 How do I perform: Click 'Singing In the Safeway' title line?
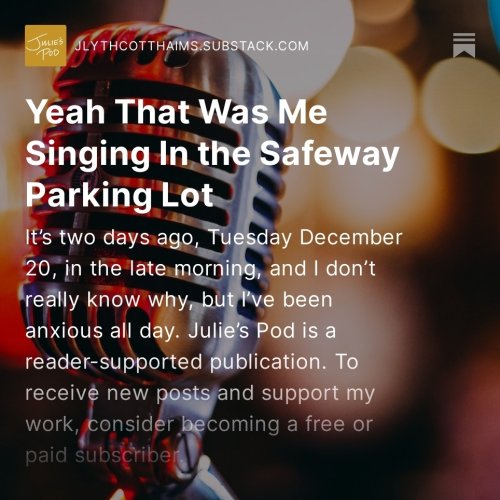(x=212, y=154)
